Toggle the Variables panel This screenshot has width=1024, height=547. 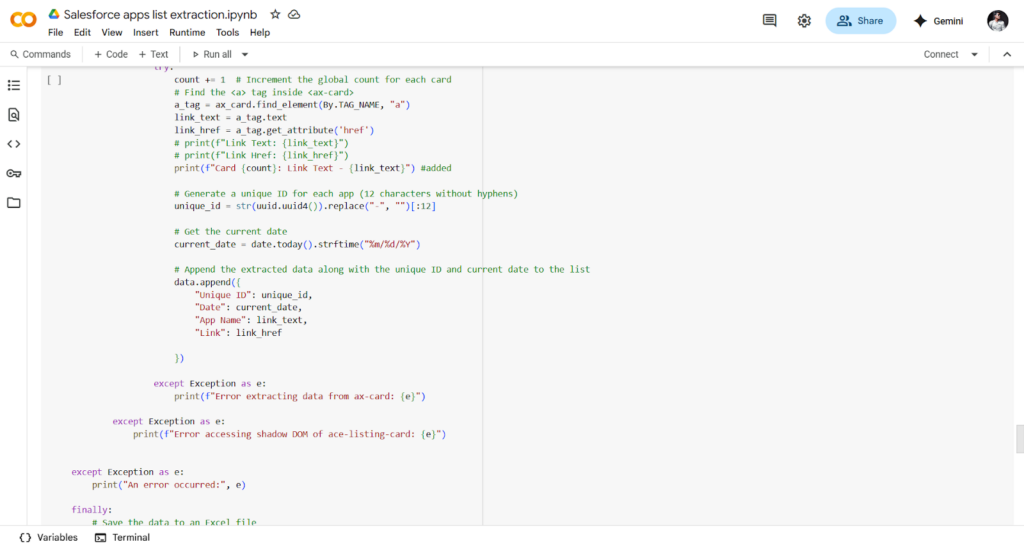[x=48, y=537]
